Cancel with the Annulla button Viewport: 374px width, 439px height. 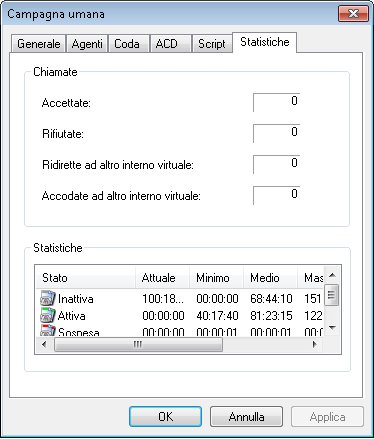tap(246, 417)
